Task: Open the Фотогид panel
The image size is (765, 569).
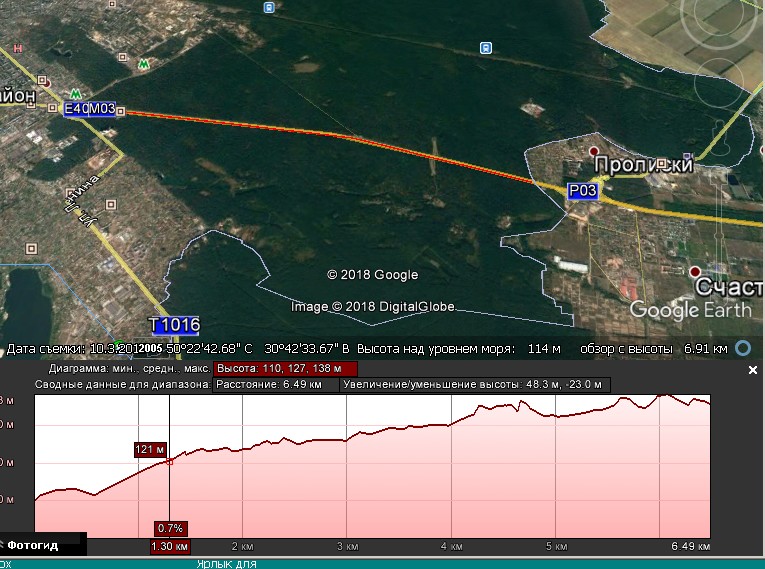Action: (x=33, y=546)
